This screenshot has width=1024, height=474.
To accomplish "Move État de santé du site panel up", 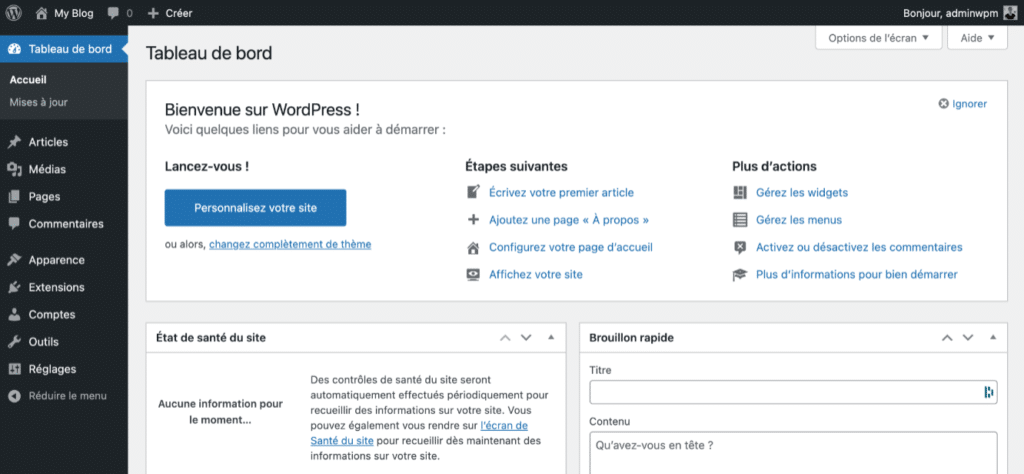I will [x=505, y=338].
